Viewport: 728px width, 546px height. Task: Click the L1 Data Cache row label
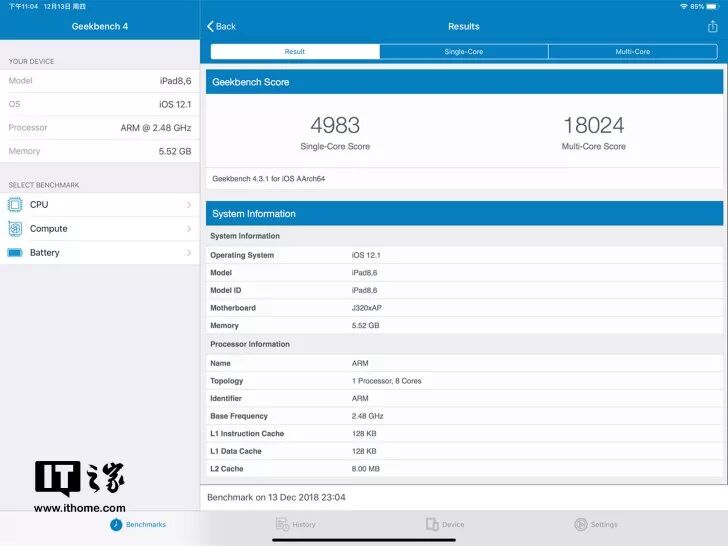[x=236, y=451]
